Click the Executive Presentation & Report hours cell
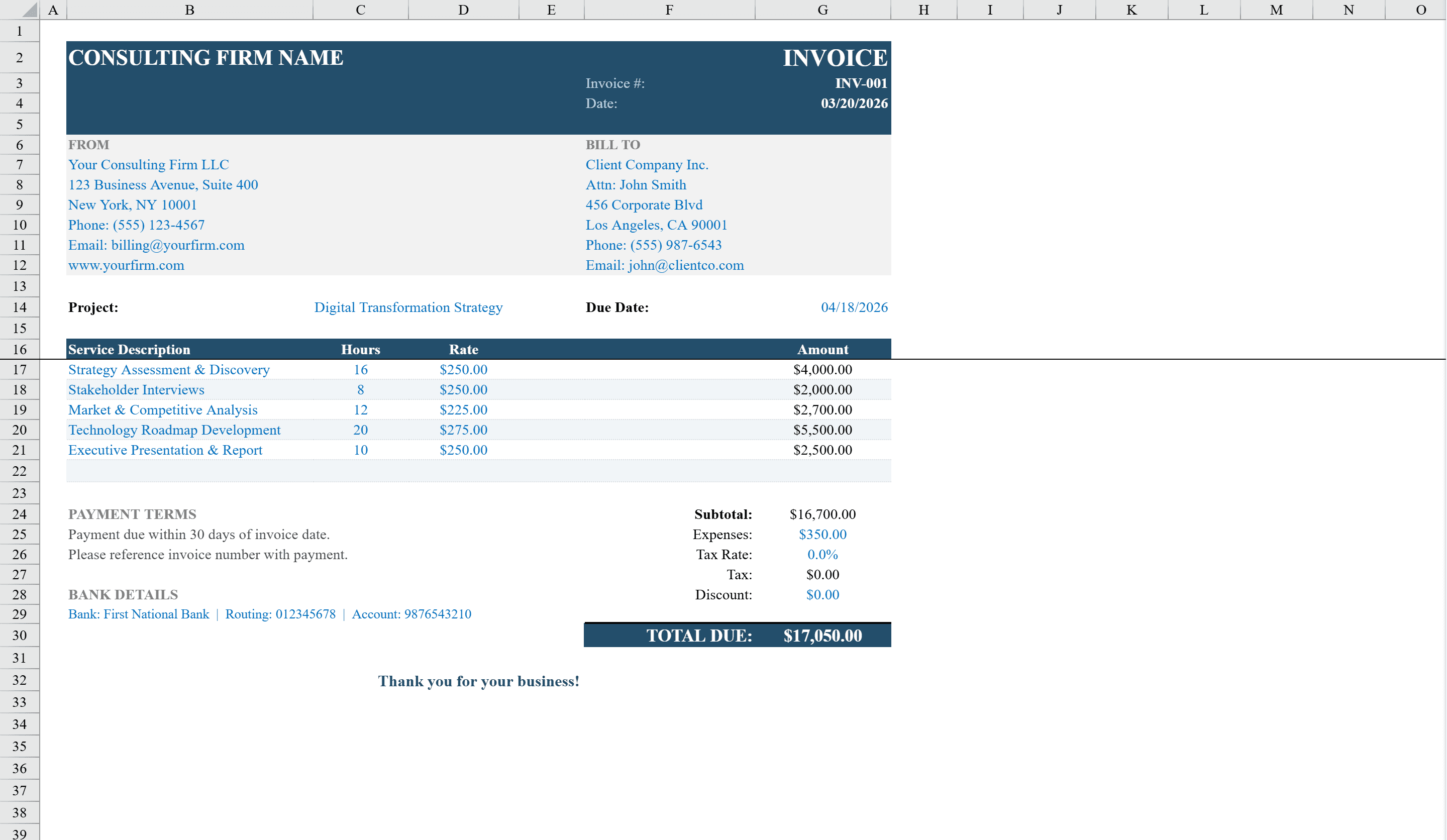1447x840 pixels. pos(360,450)
